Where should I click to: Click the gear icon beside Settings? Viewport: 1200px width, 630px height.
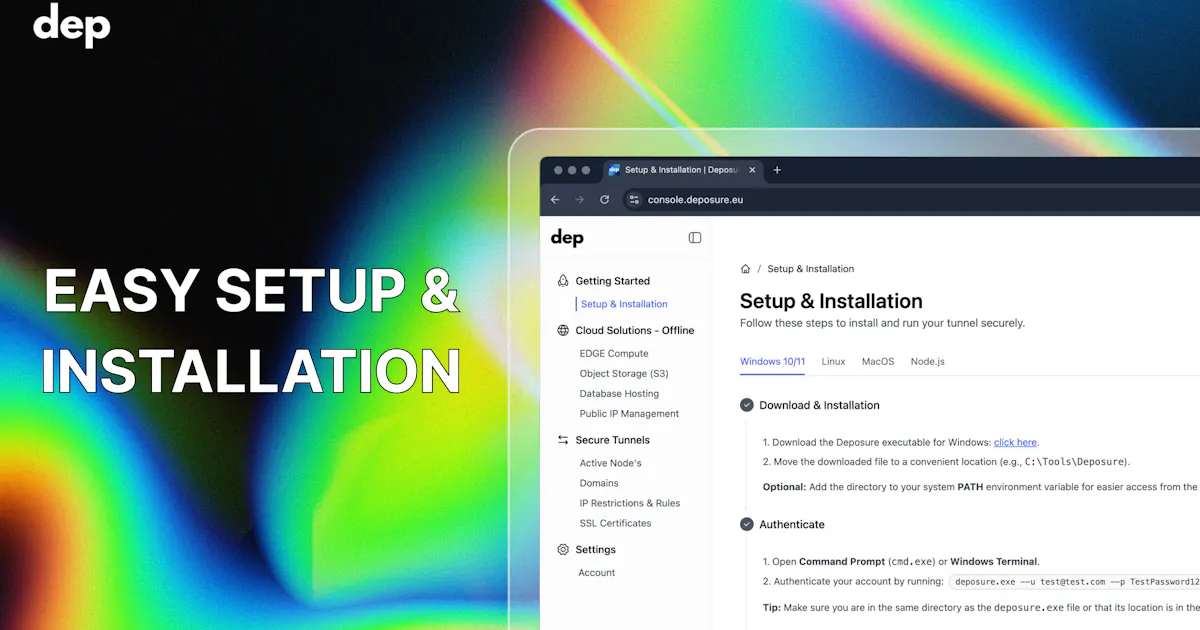coord(563,550)
